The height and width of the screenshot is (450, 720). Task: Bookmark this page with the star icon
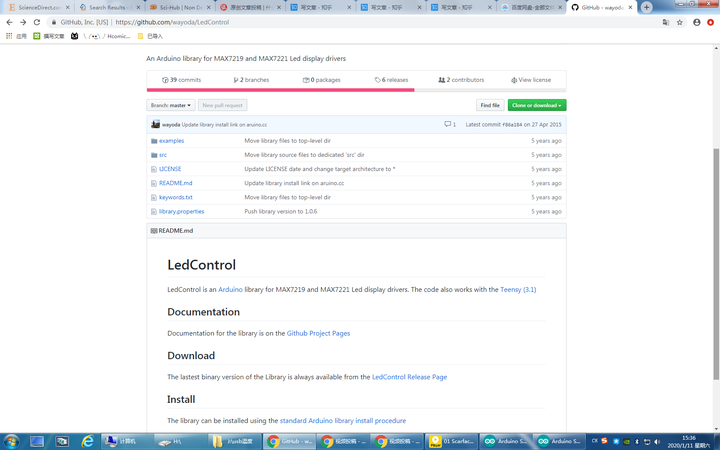pos(680,22)
